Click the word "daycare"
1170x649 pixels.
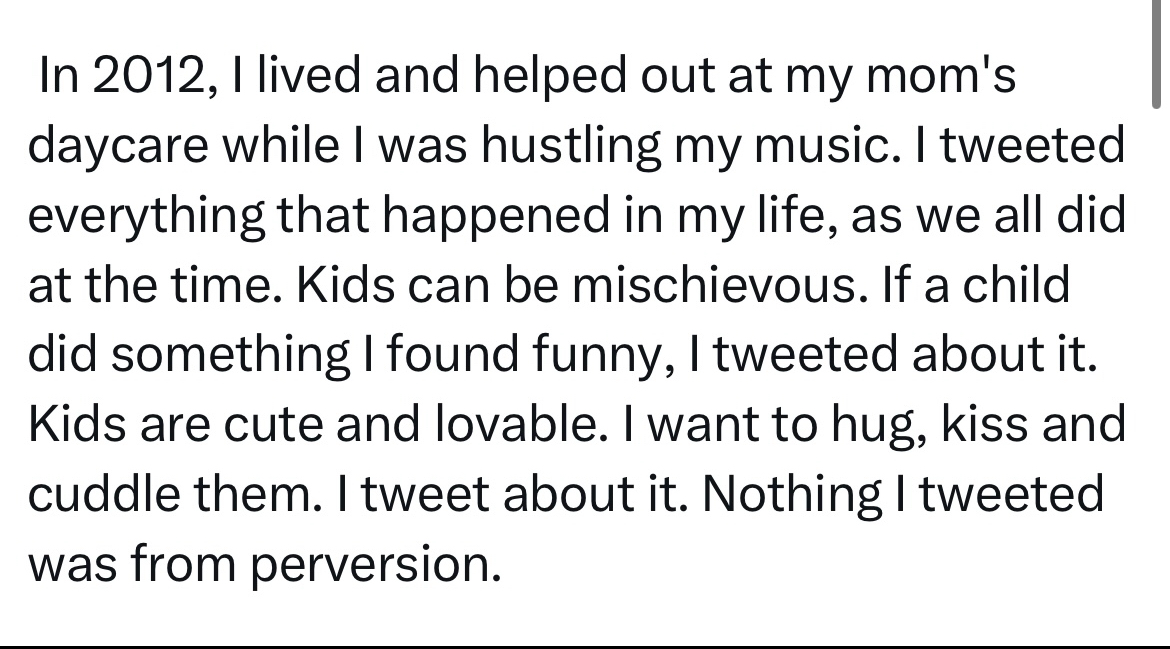pyautogui.click(x=119, y=147)
